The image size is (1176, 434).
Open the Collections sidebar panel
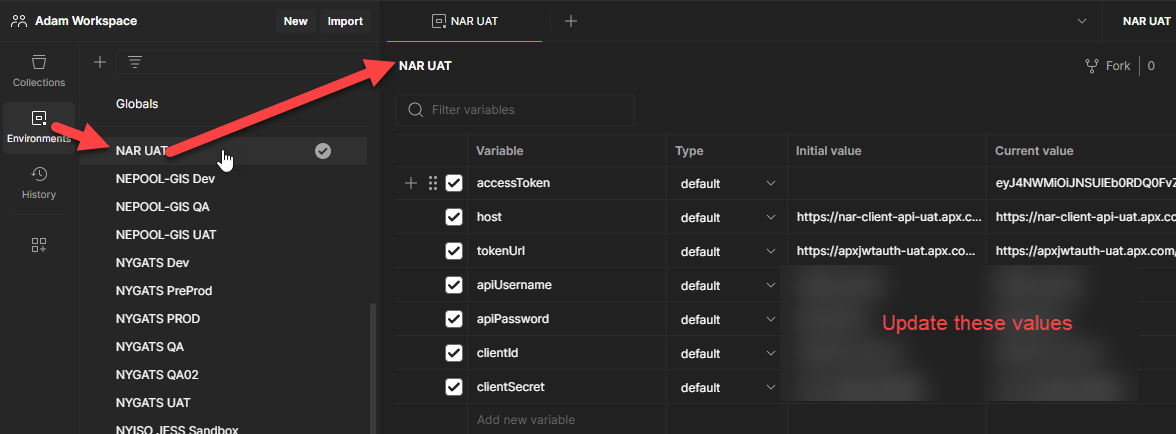click(x=39, y=71)
